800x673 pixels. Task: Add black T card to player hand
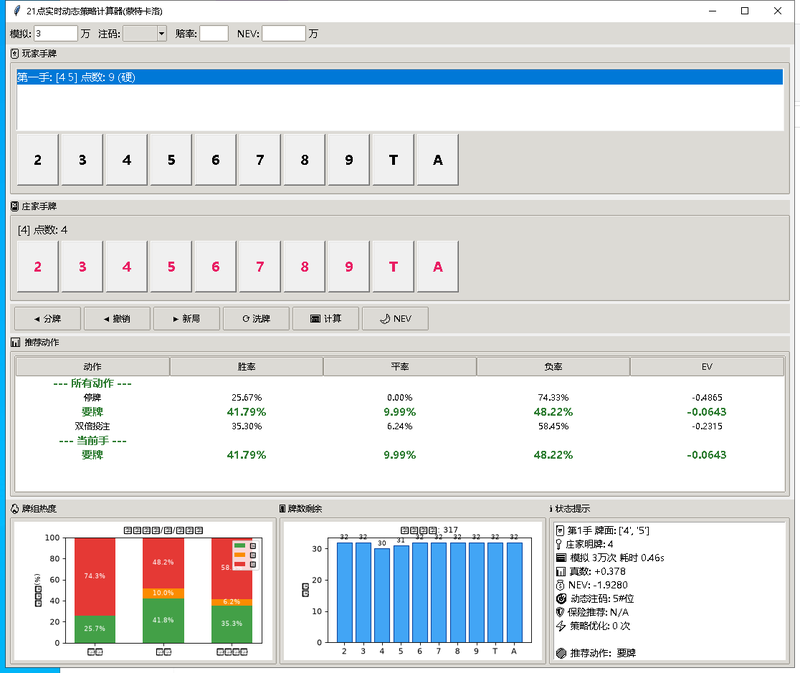tap(393, 160)
